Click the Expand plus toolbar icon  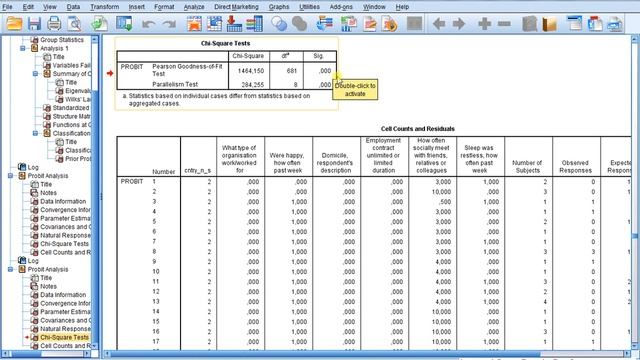pyautogui.click(x=484, y=24)
